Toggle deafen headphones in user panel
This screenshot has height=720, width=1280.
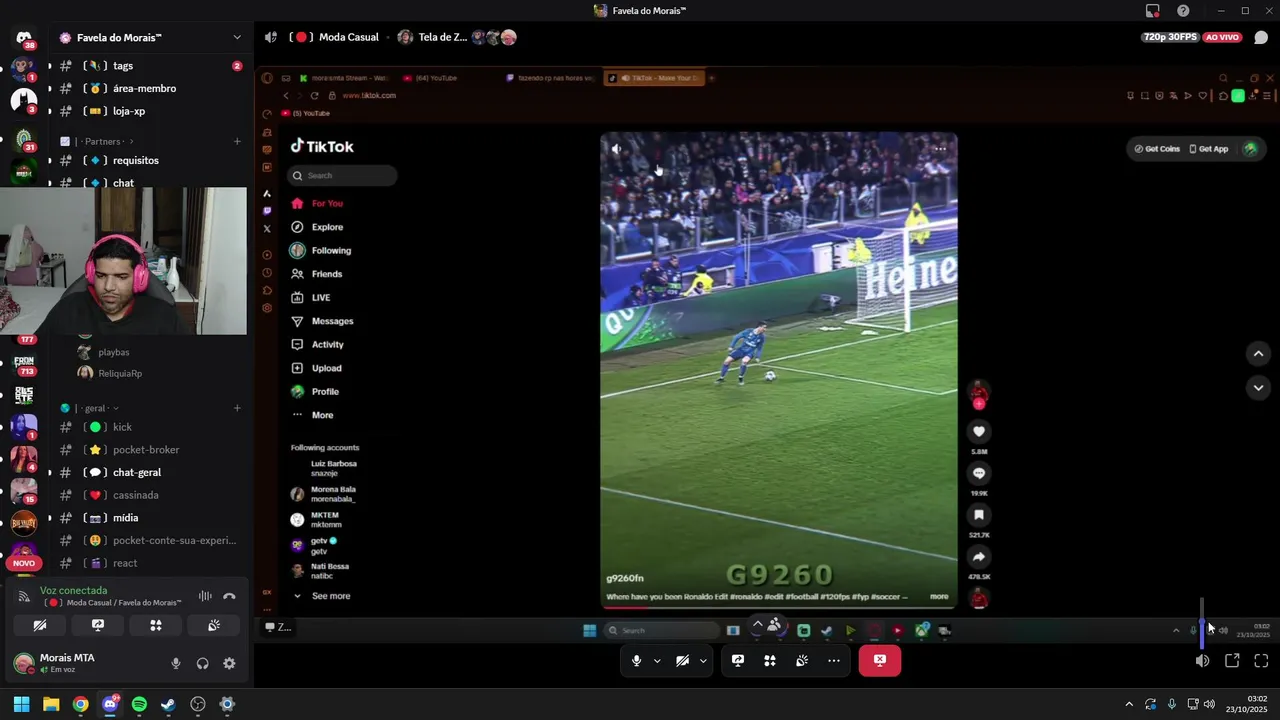(x=203, y=663)
